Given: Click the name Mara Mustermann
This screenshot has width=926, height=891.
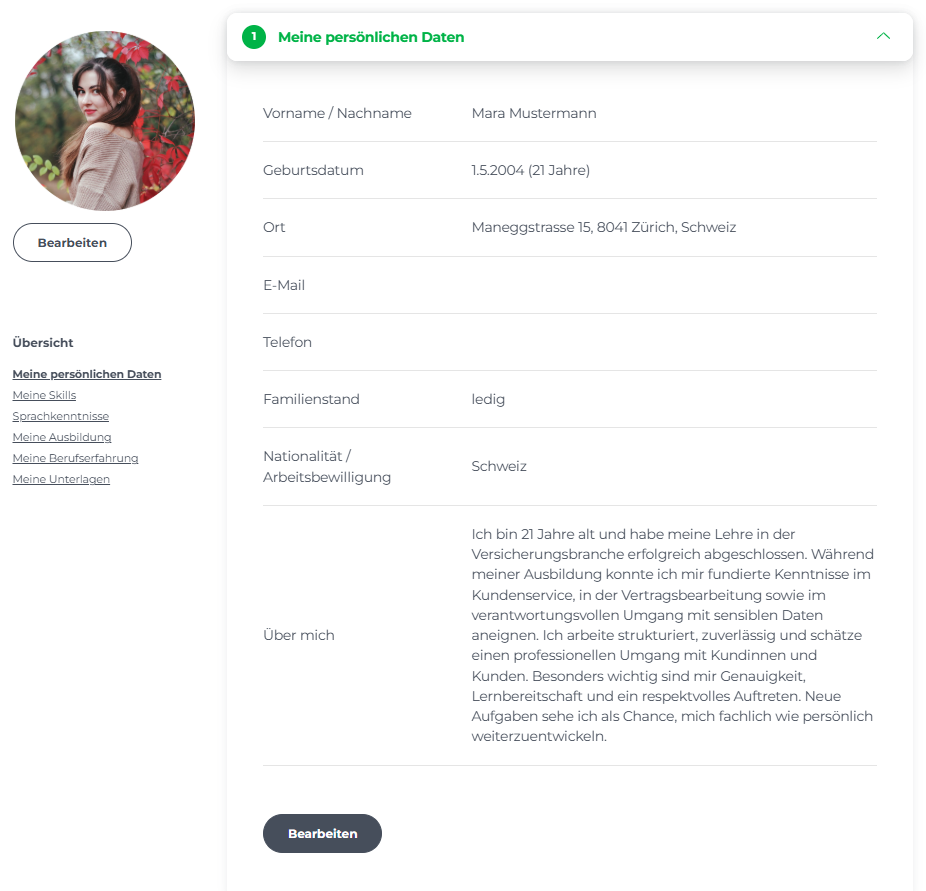Looking at the screenshot, I should click(534, 113).
